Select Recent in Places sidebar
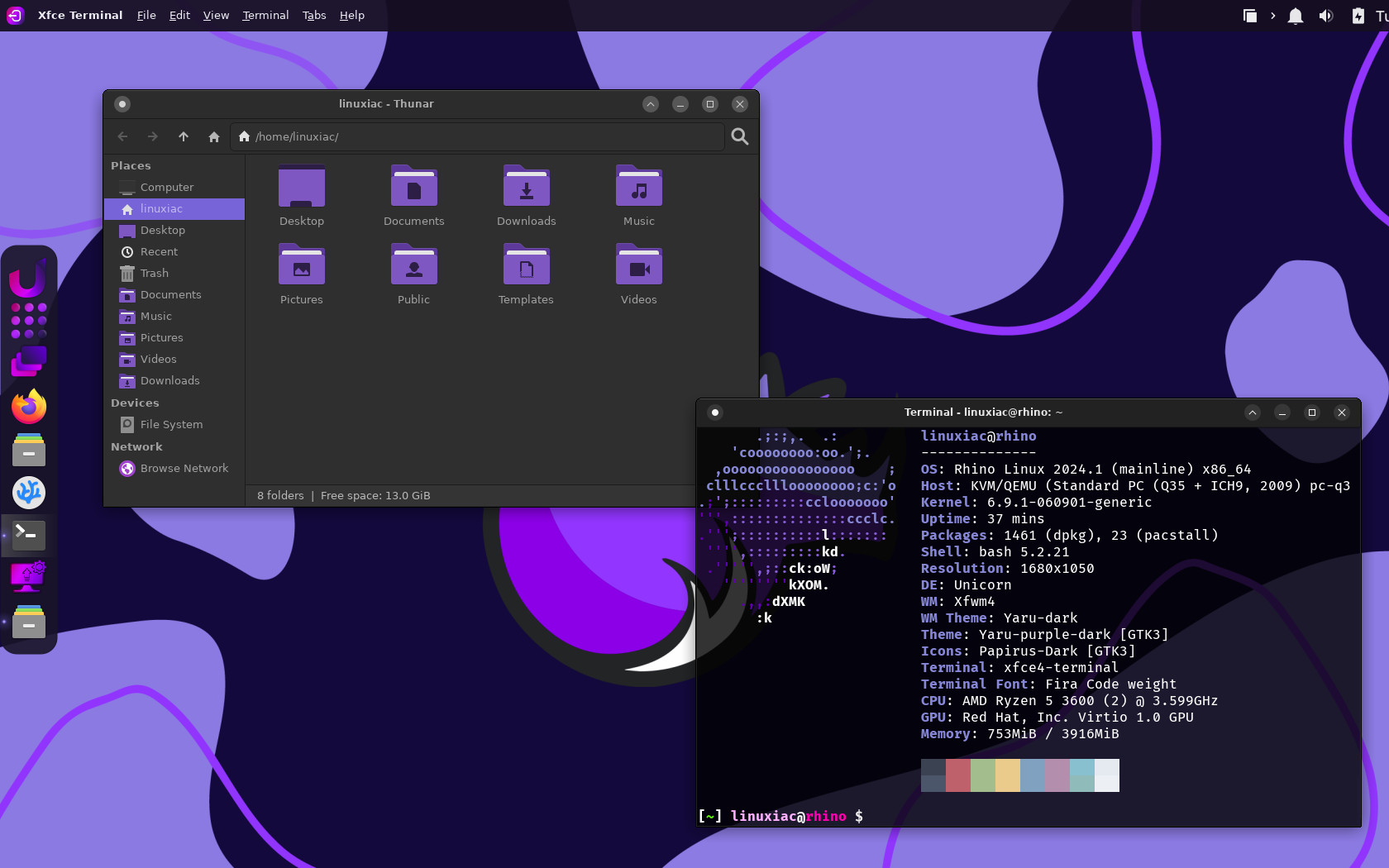Screen dimensions: 1389x868 174,252
